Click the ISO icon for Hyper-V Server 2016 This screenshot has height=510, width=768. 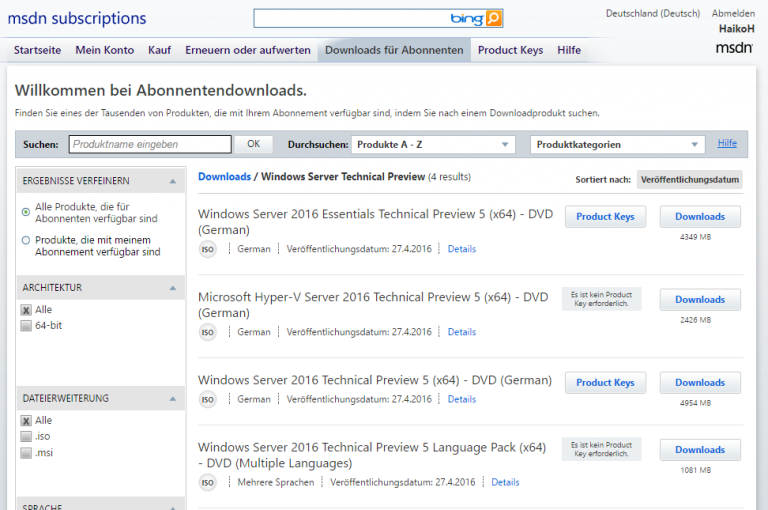click(208, 332)
